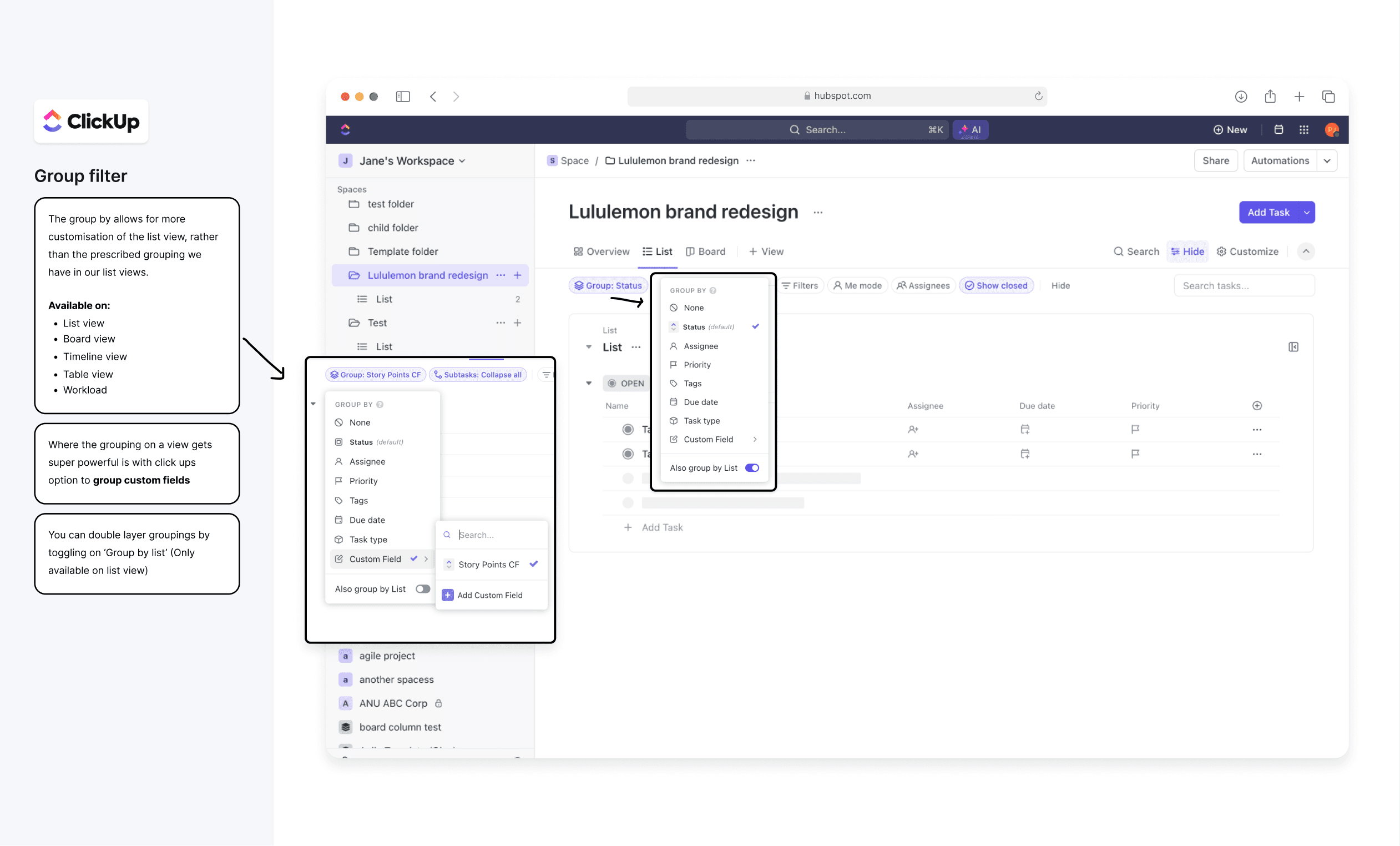Set priority flag on second task row

click(x=1135, y=454)
